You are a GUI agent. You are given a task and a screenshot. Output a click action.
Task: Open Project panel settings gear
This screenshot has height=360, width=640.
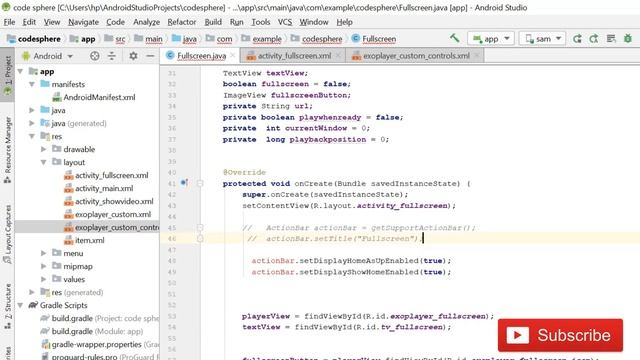click(133, 56)
